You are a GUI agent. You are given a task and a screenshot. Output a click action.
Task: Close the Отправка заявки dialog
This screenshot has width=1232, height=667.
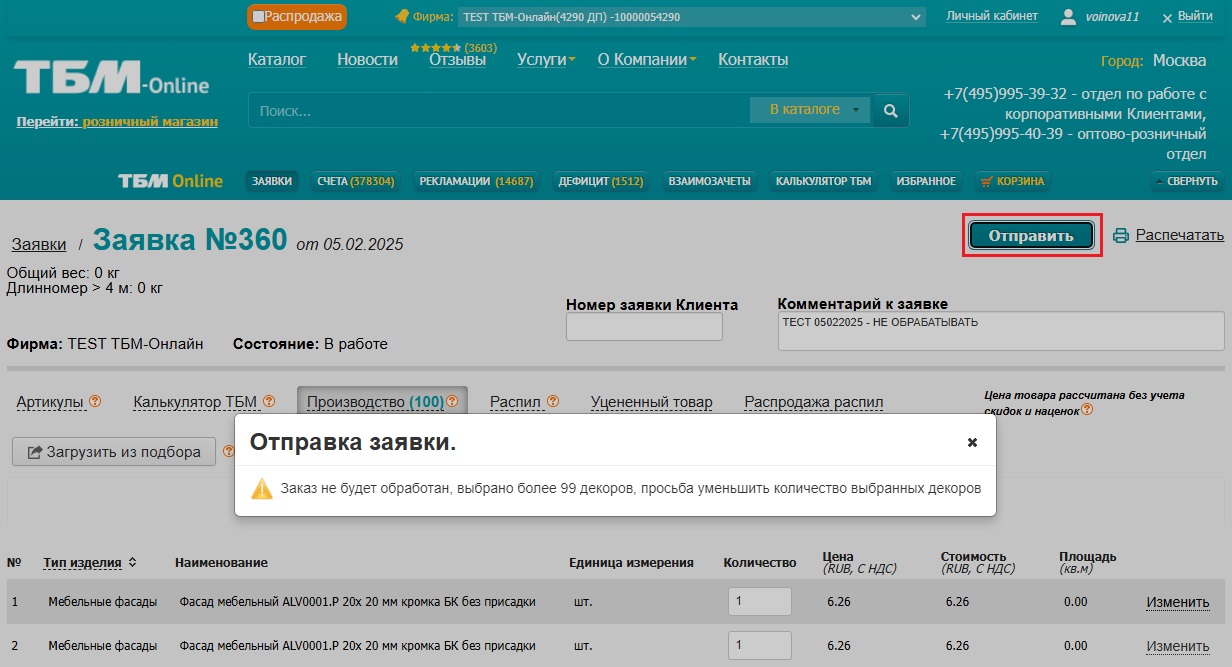pyautogui.click(x=972, y=442)
